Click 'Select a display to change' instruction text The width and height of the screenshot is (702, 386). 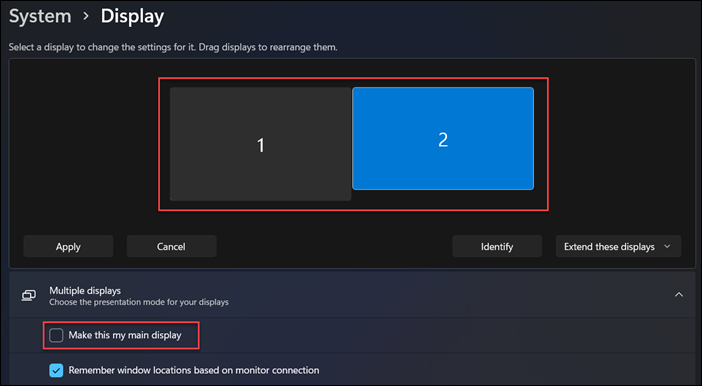pyautogui.click(x=173, y=47)
